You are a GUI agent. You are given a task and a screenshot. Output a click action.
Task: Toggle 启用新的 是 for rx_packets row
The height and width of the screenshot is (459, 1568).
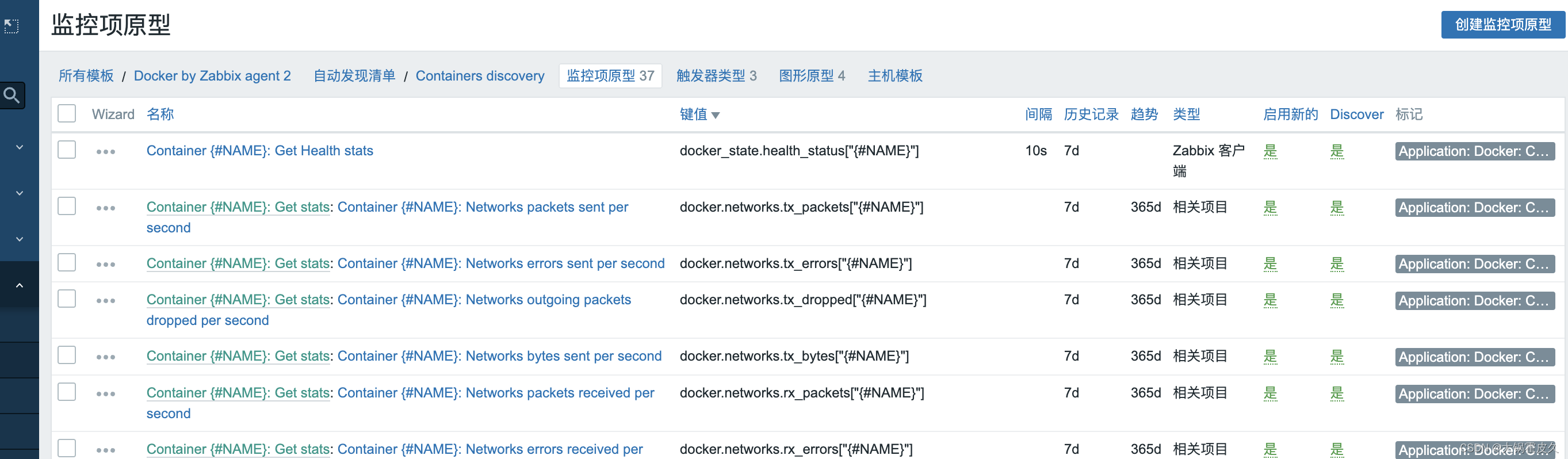coord(1269,393)
